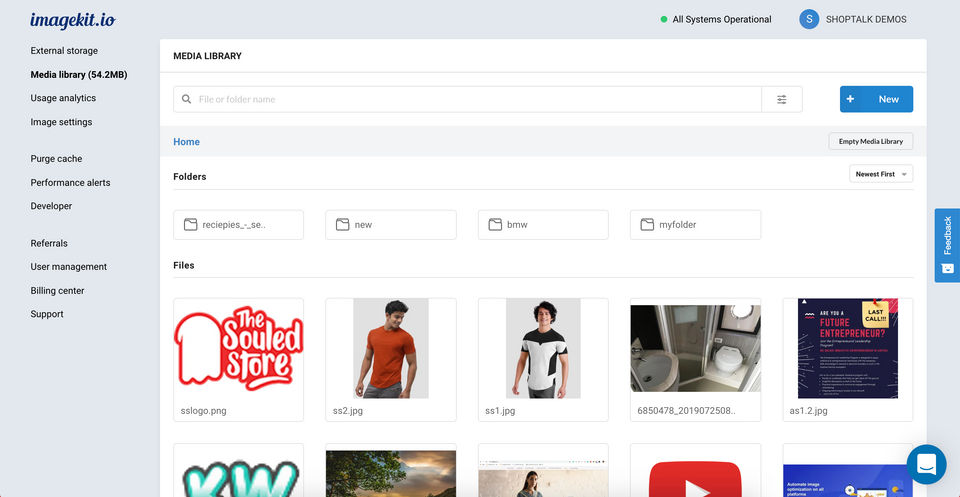
Task: Open the Feedback side tab
Action: 947,245
